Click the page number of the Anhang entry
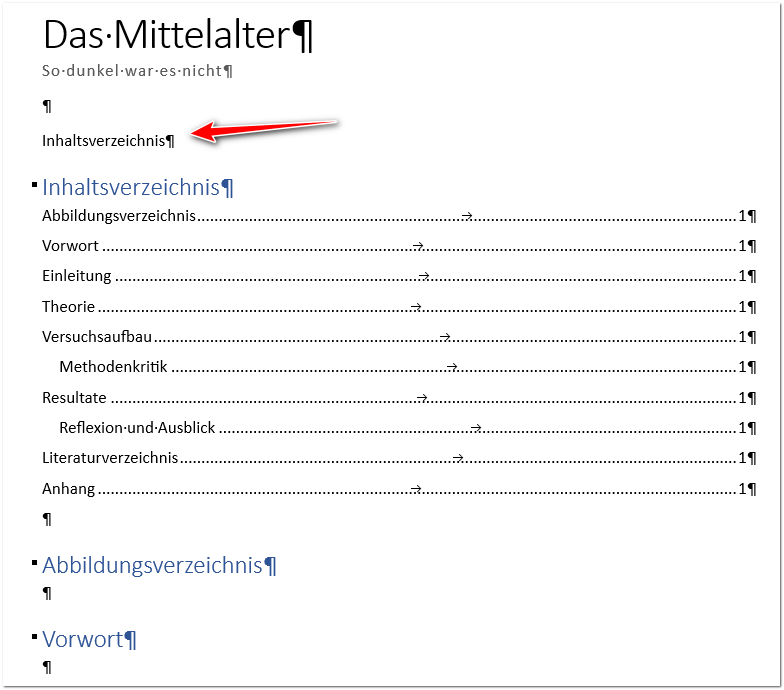This screenshot has width=784, height=690. coord(742,489)
